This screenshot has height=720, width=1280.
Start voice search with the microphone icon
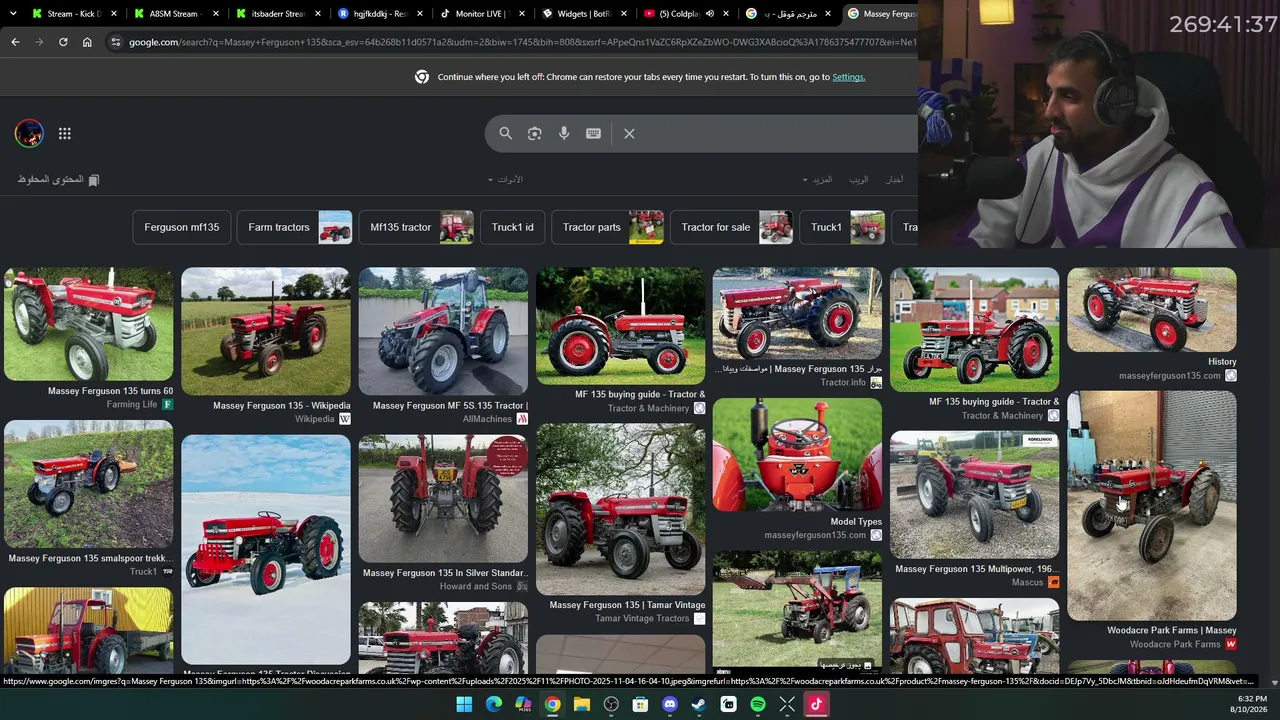tap(564, 133)
